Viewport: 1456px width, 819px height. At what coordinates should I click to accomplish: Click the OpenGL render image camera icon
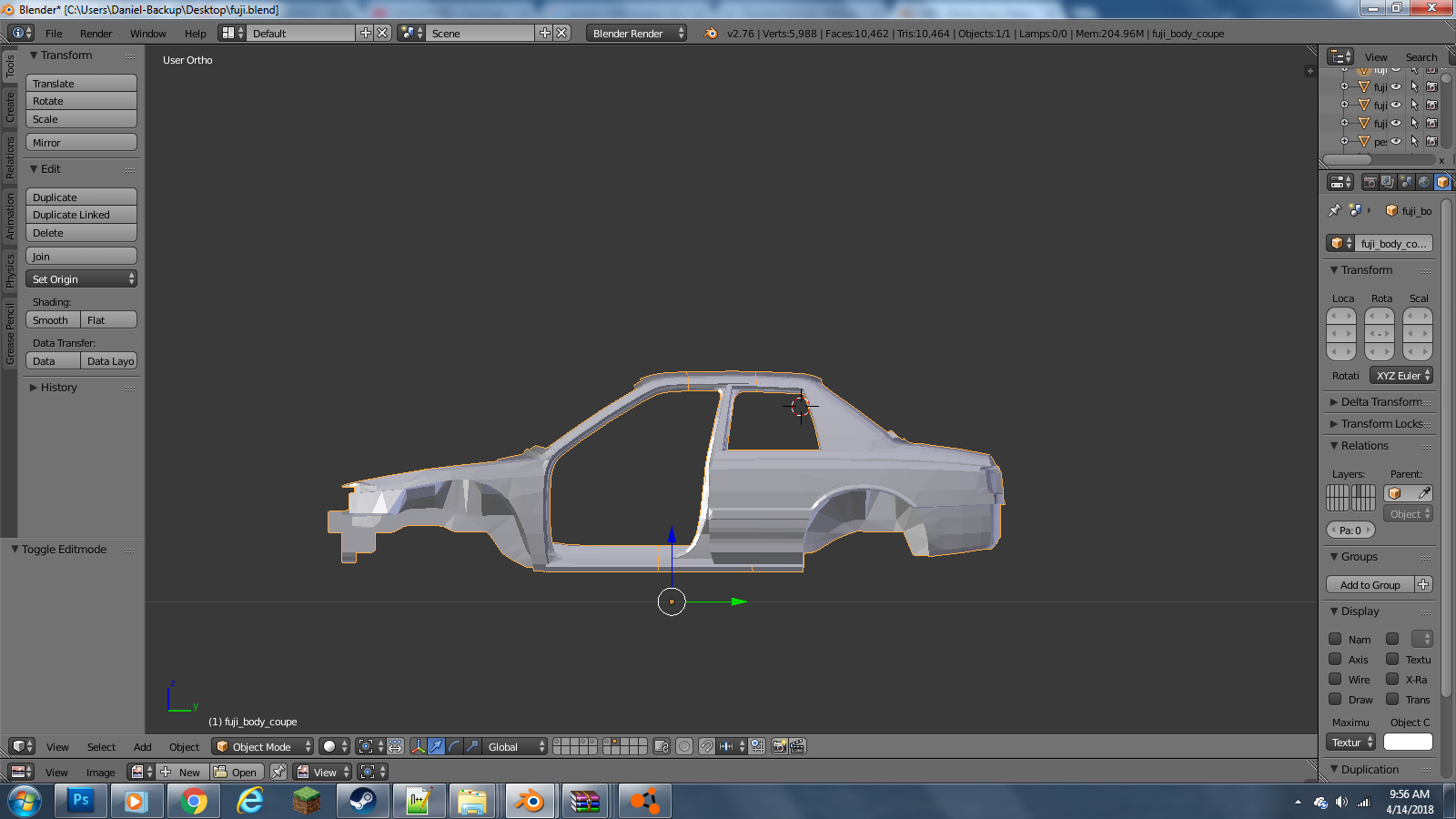tap(779, 746)
